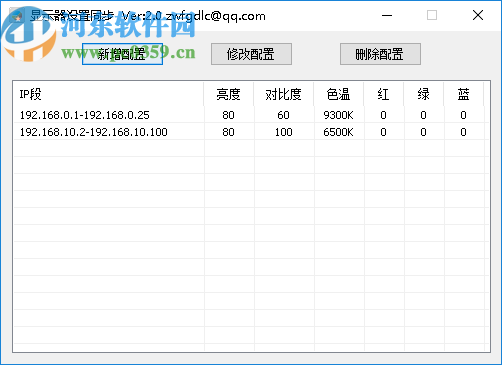The width and height of the screenshot is (502, 365).
Task: Click contrast value 60
Action: [284, 115]
